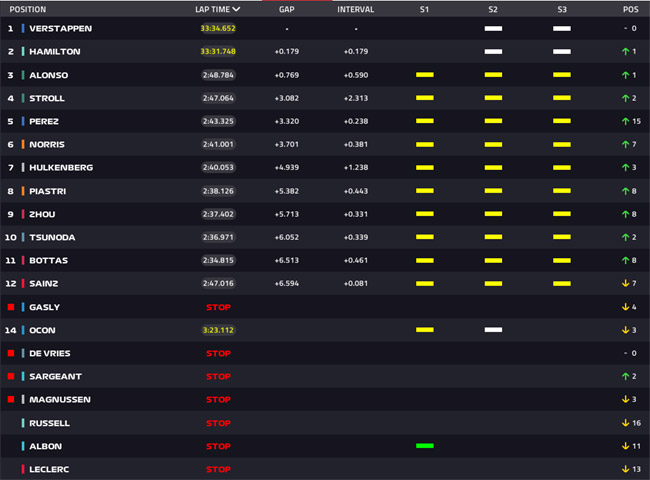Click the green up arrow in Tsunoda's row
The image size is (650, 480).
coord(626,237)
